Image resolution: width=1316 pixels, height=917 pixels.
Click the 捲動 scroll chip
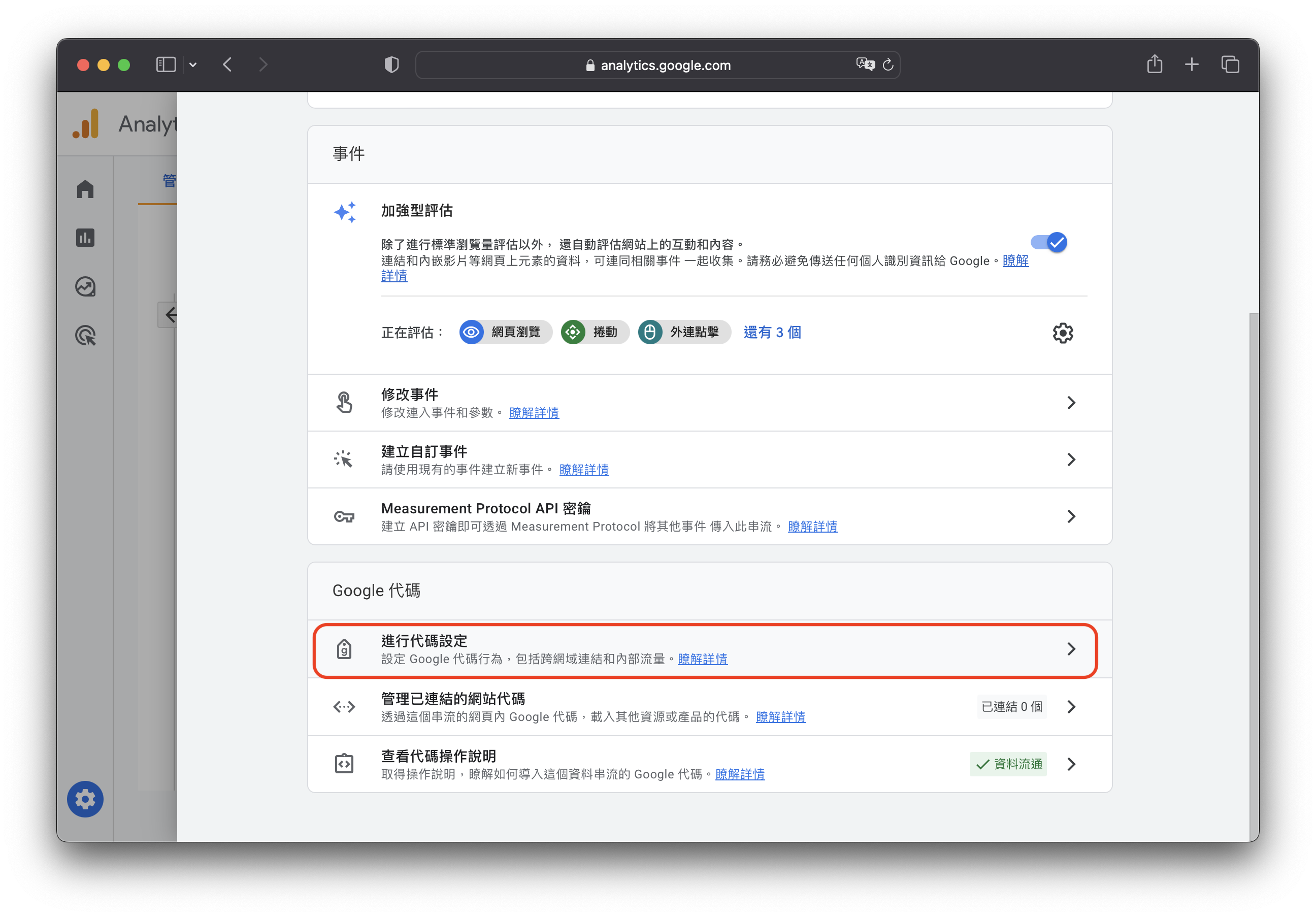coord(594,332)
